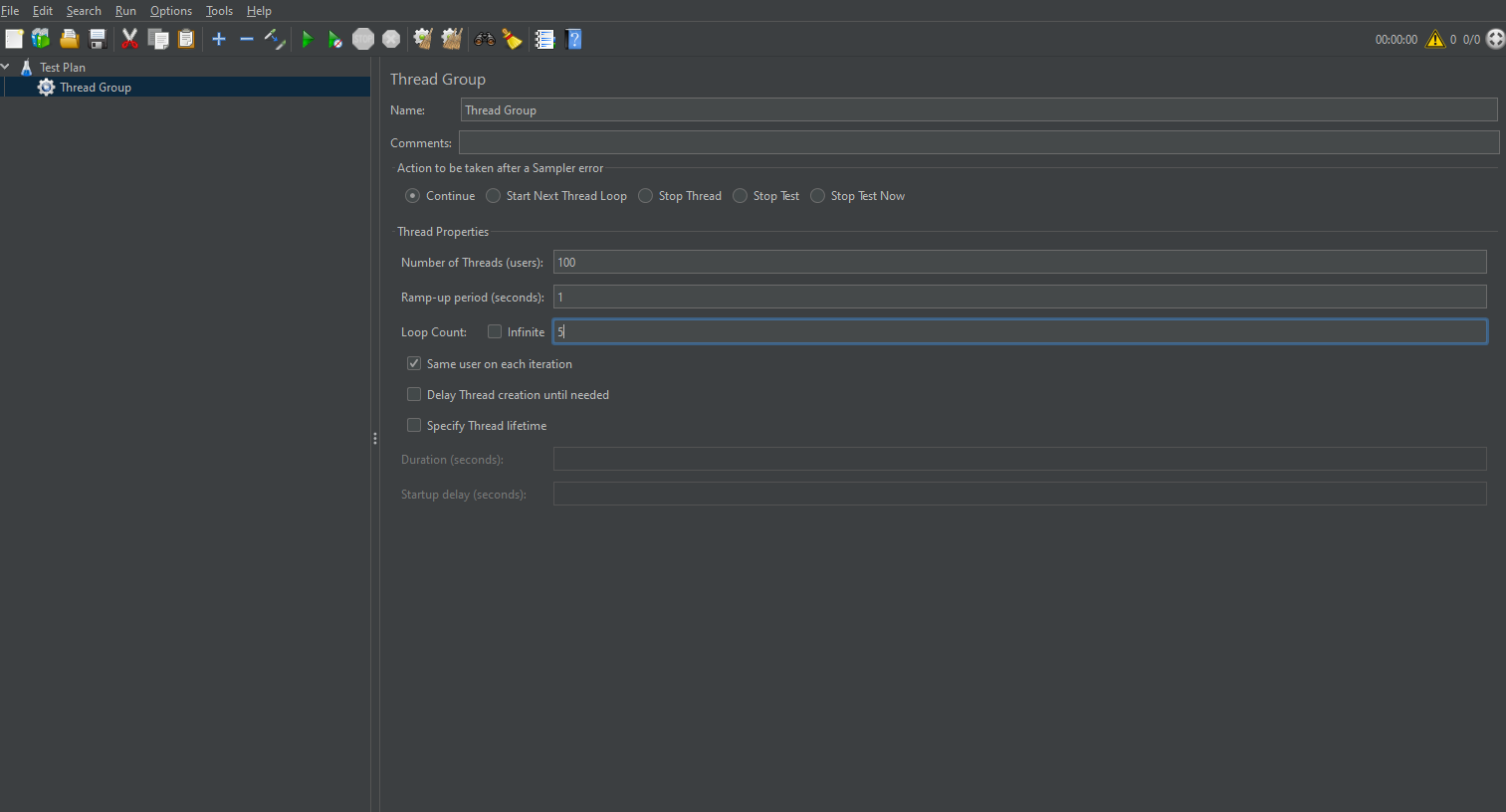The height and width of the screenshot is (812, 1506).
Task: Open the Function Helper dialog icon
Action: point(544,39)
